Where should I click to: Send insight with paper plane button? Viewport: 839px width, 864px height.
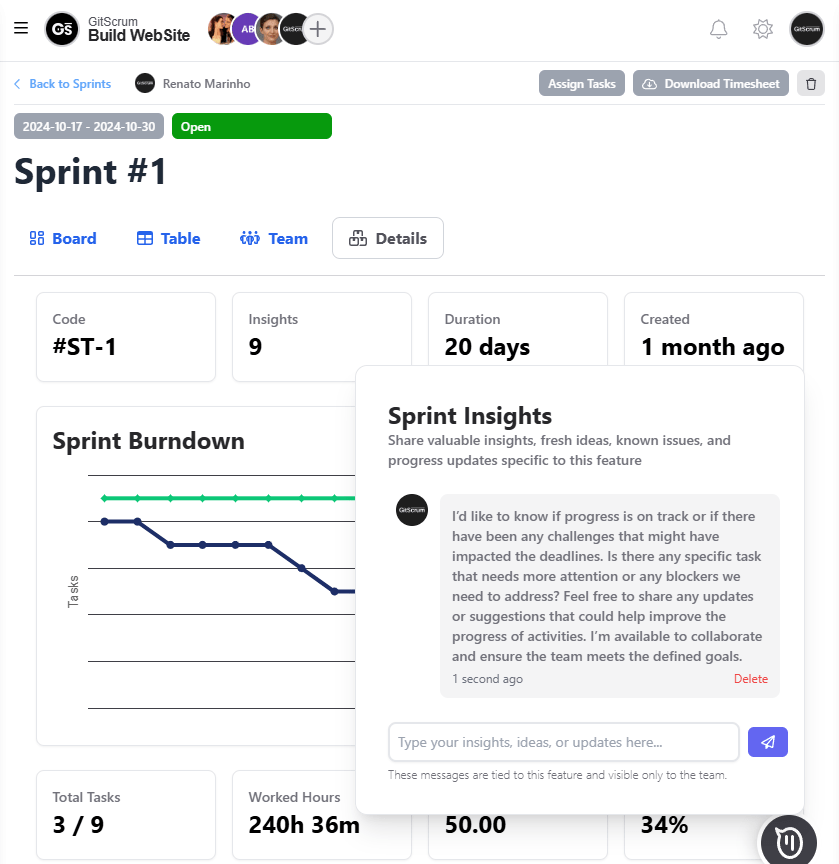coord(768,742)
